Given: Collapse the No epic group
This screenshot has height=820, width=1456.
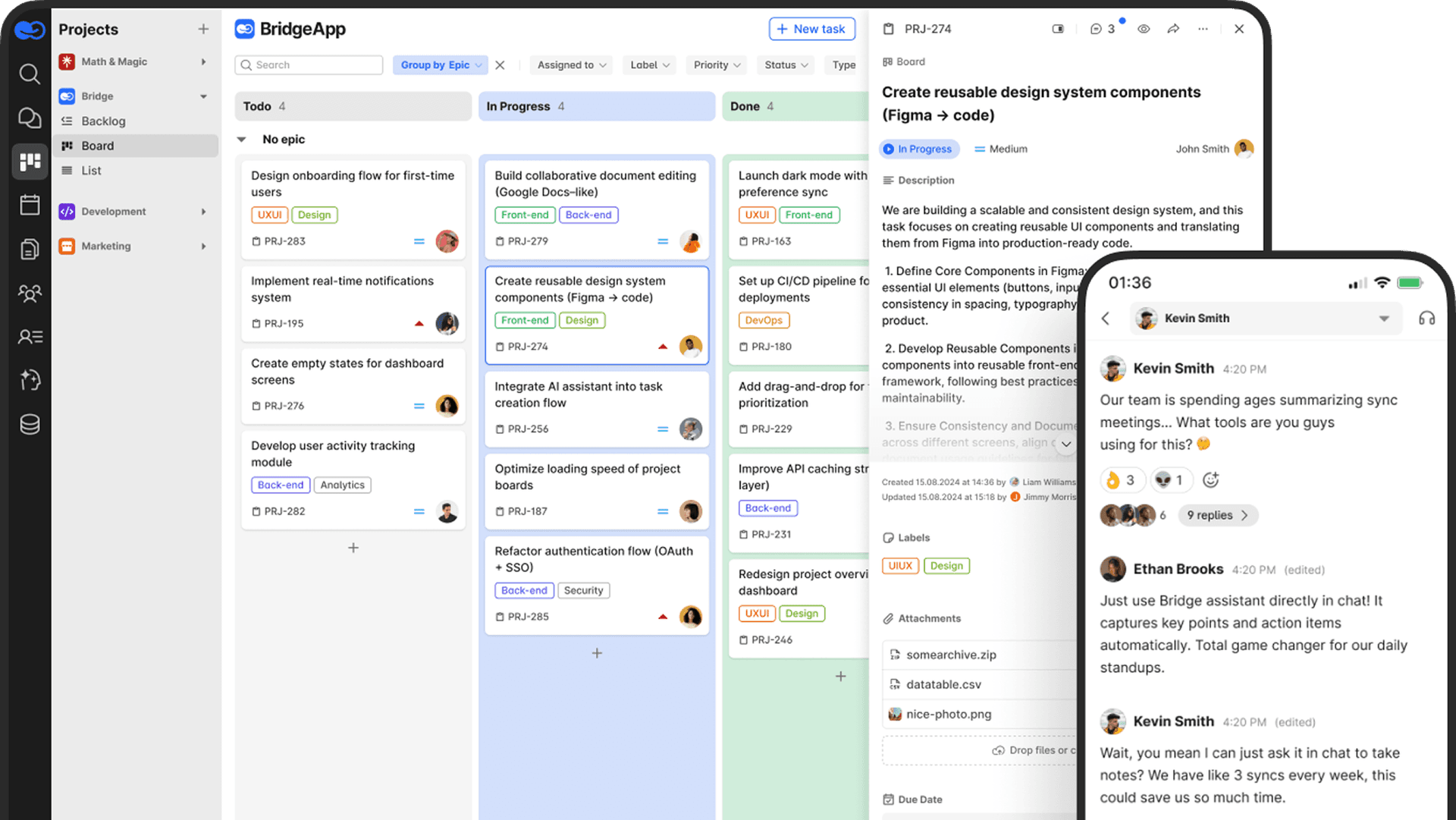Looking at the screenshot, I should 242,140.
